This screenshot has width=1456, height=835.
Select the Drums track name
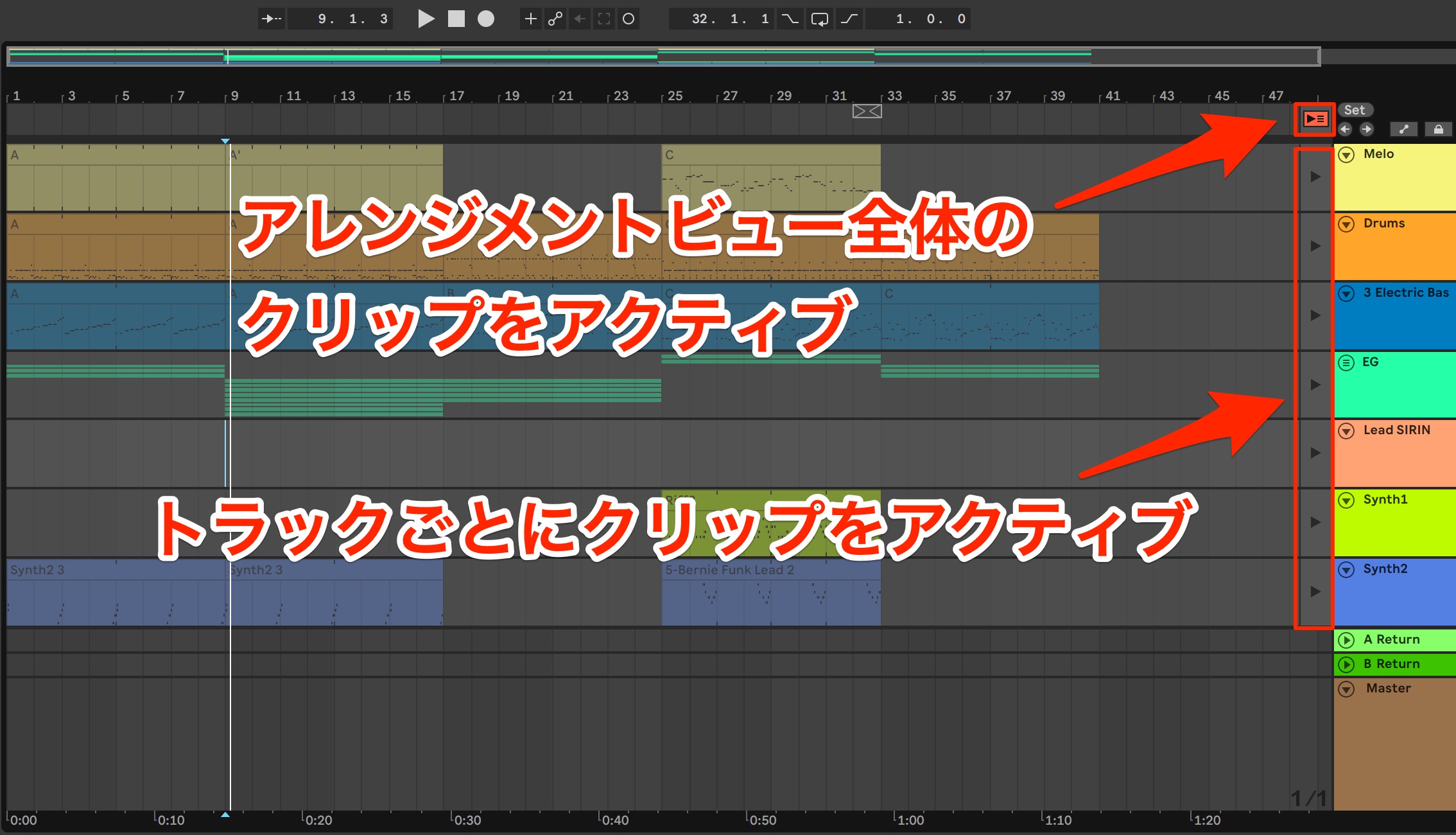point(1384,224)
